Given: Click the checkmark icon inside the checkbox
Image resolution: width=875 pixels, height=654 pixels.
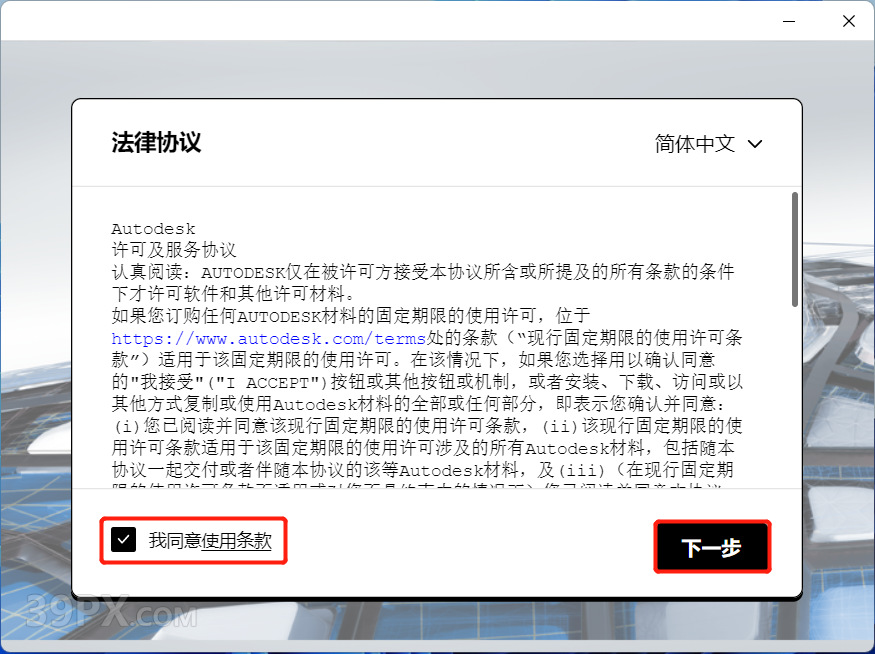Looking at the screenshot, I should tap(123, 540).
